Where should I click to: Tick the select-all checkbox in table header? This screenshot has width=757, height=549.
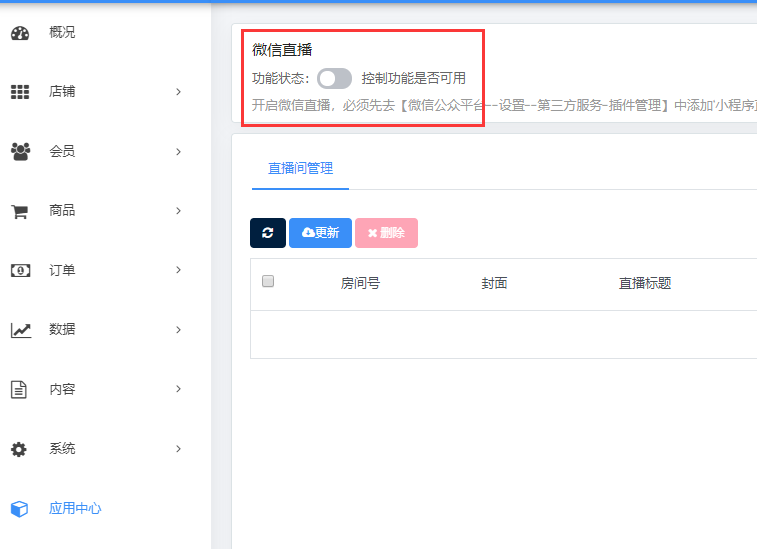point(268,281)
